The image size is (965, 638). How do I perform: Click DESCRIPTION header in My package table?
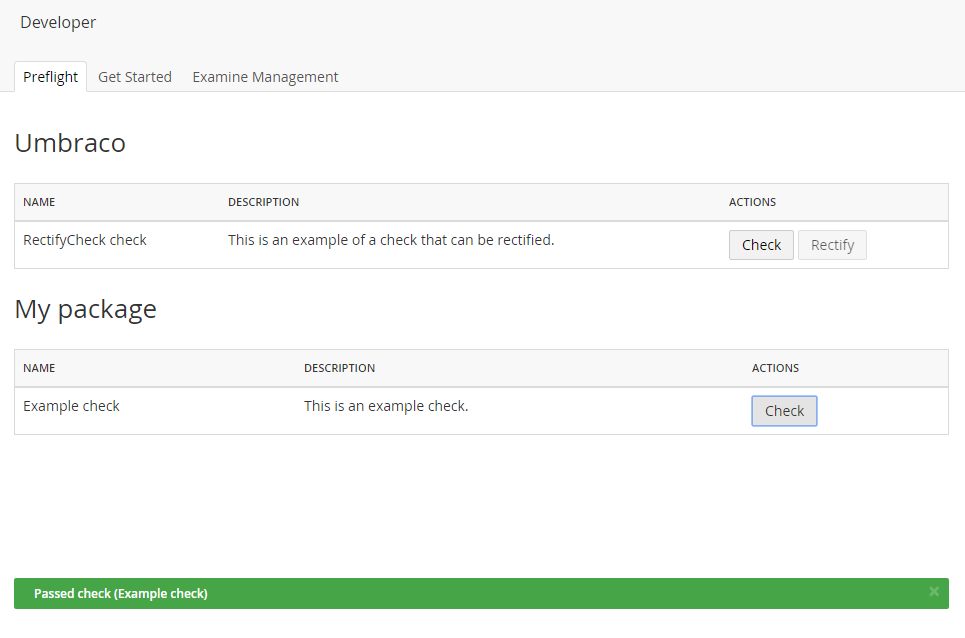pos(339,368)
